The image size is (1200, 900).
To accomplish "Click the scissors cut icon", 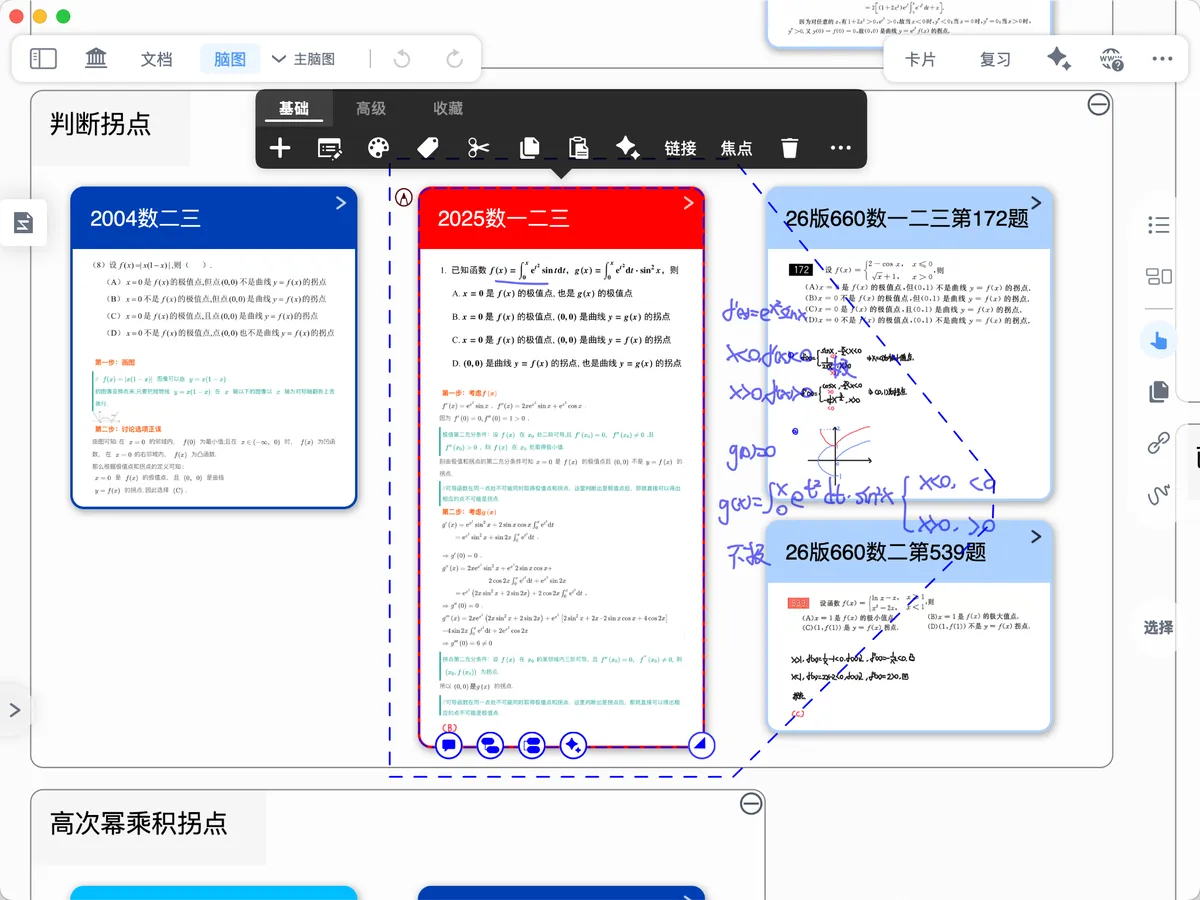I will [x=479, y=148].
